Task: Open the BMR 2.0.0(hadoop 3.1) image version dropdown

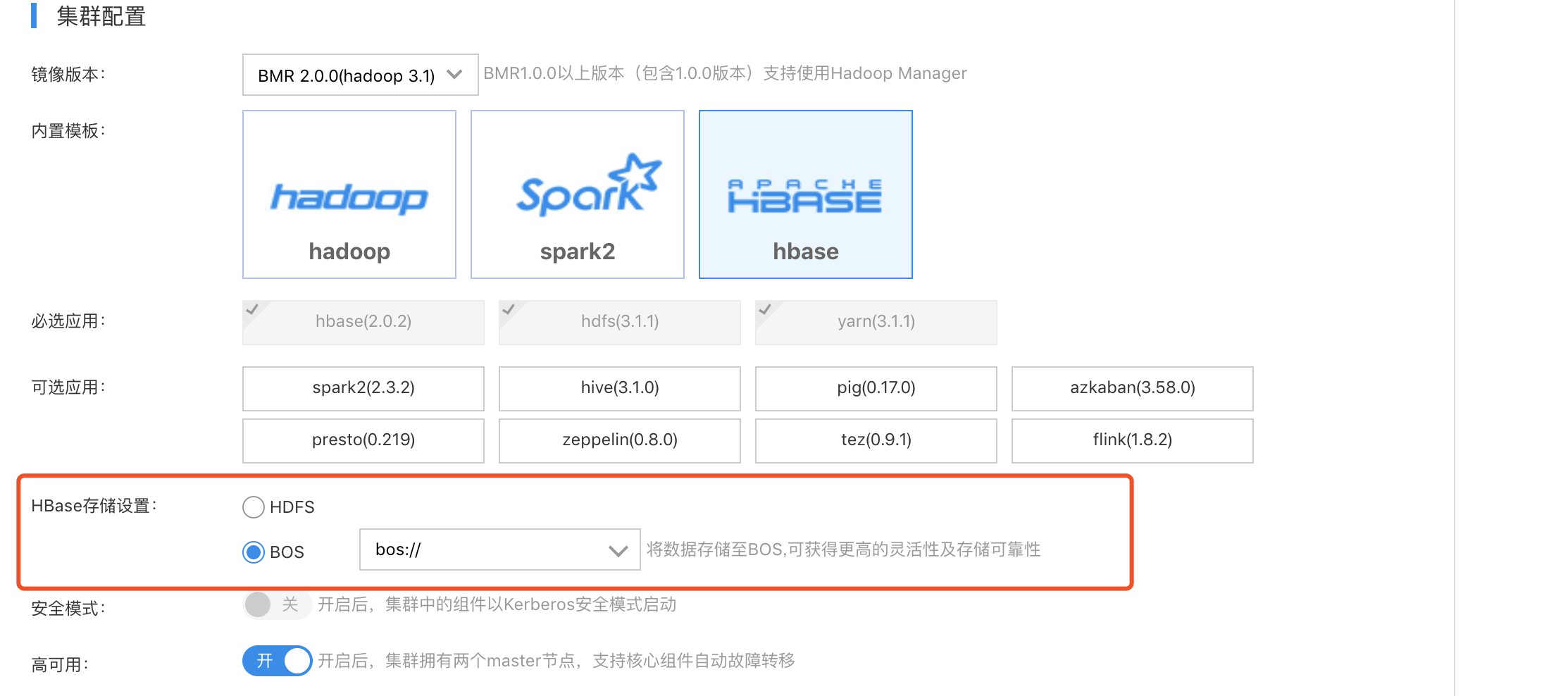Action: coord(360,75)
